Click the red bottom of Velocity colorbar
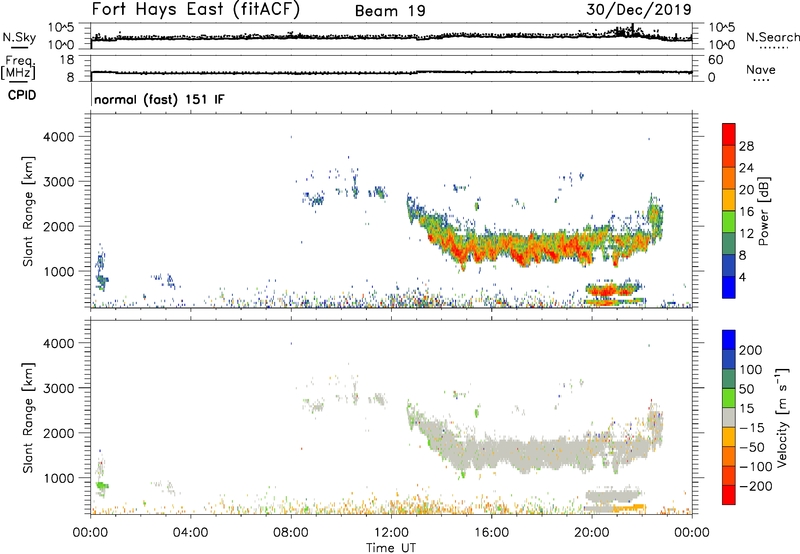The width and height of the screenshot is (800, 554). pyautogui.click(x=729, y=495)
